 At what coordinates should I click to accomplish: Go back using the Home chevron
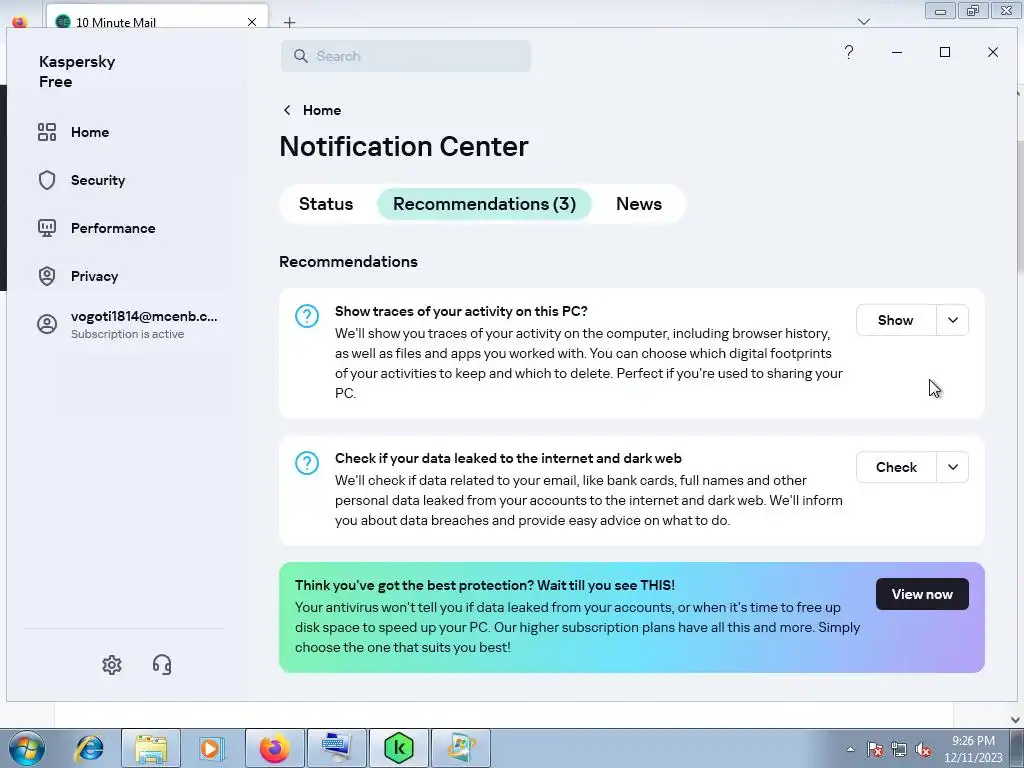287,110
